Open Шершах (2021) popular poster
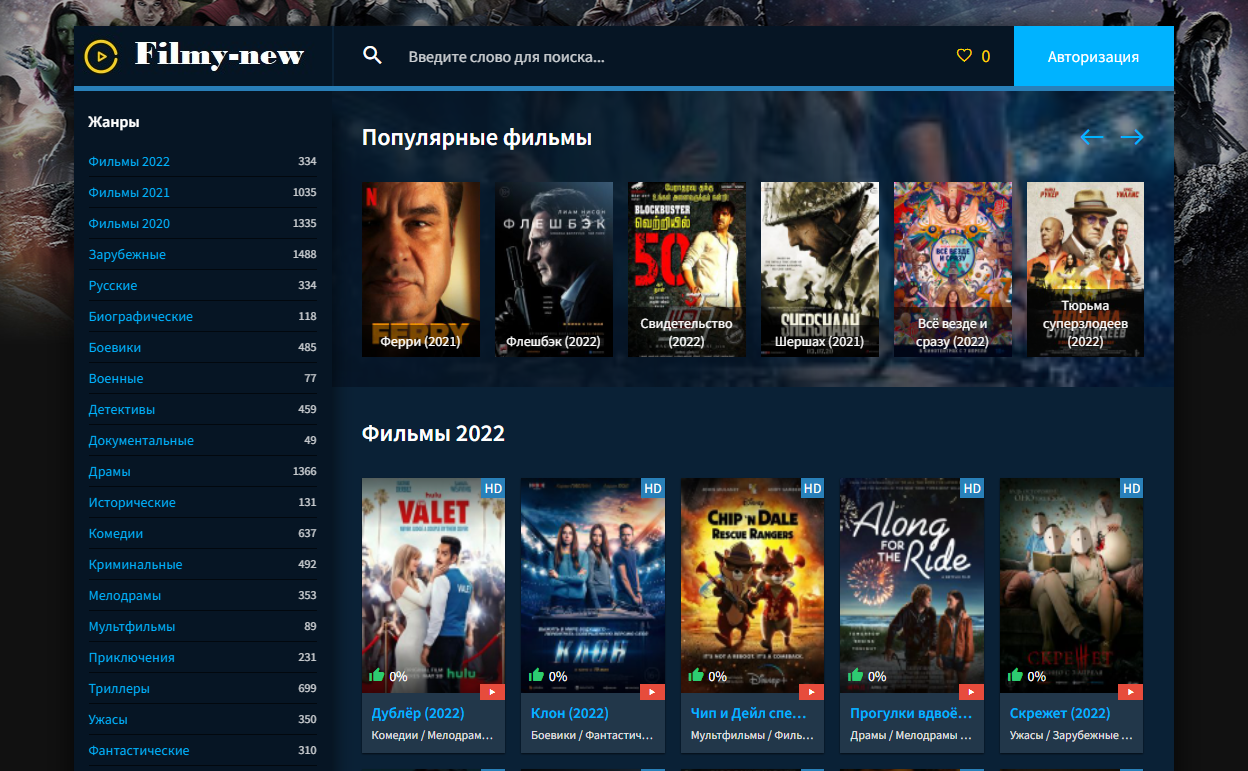 point(820,269)
